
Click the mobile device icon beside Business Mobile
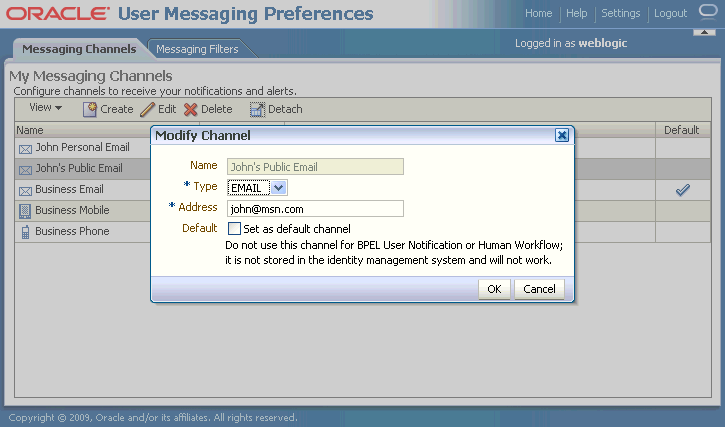(25, 211)
